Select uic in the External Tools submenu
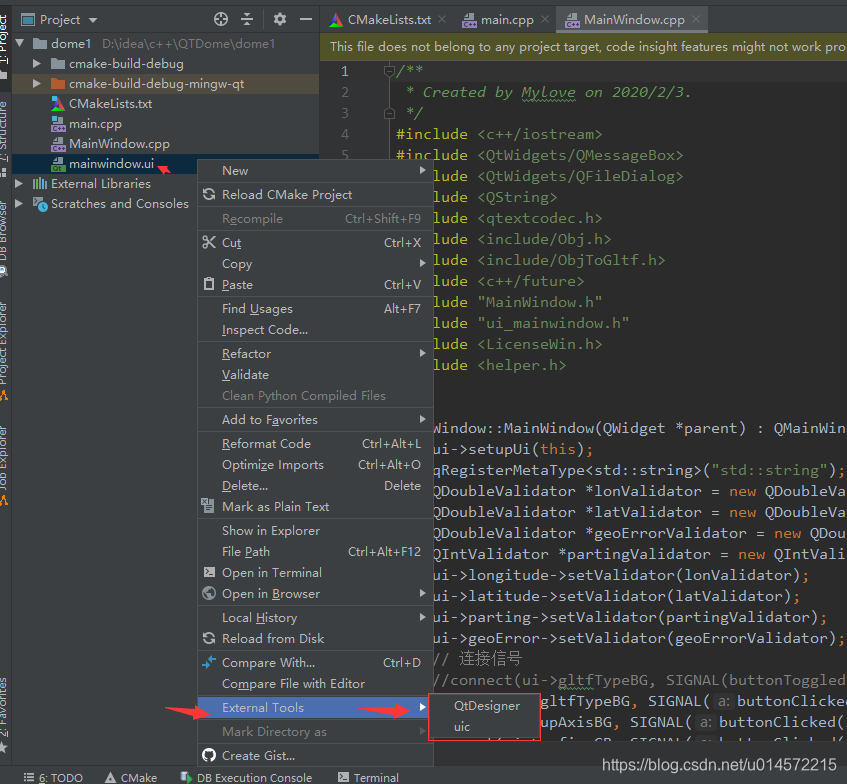The height and width of the screenshot is (784, 847). tap(462, 726)
